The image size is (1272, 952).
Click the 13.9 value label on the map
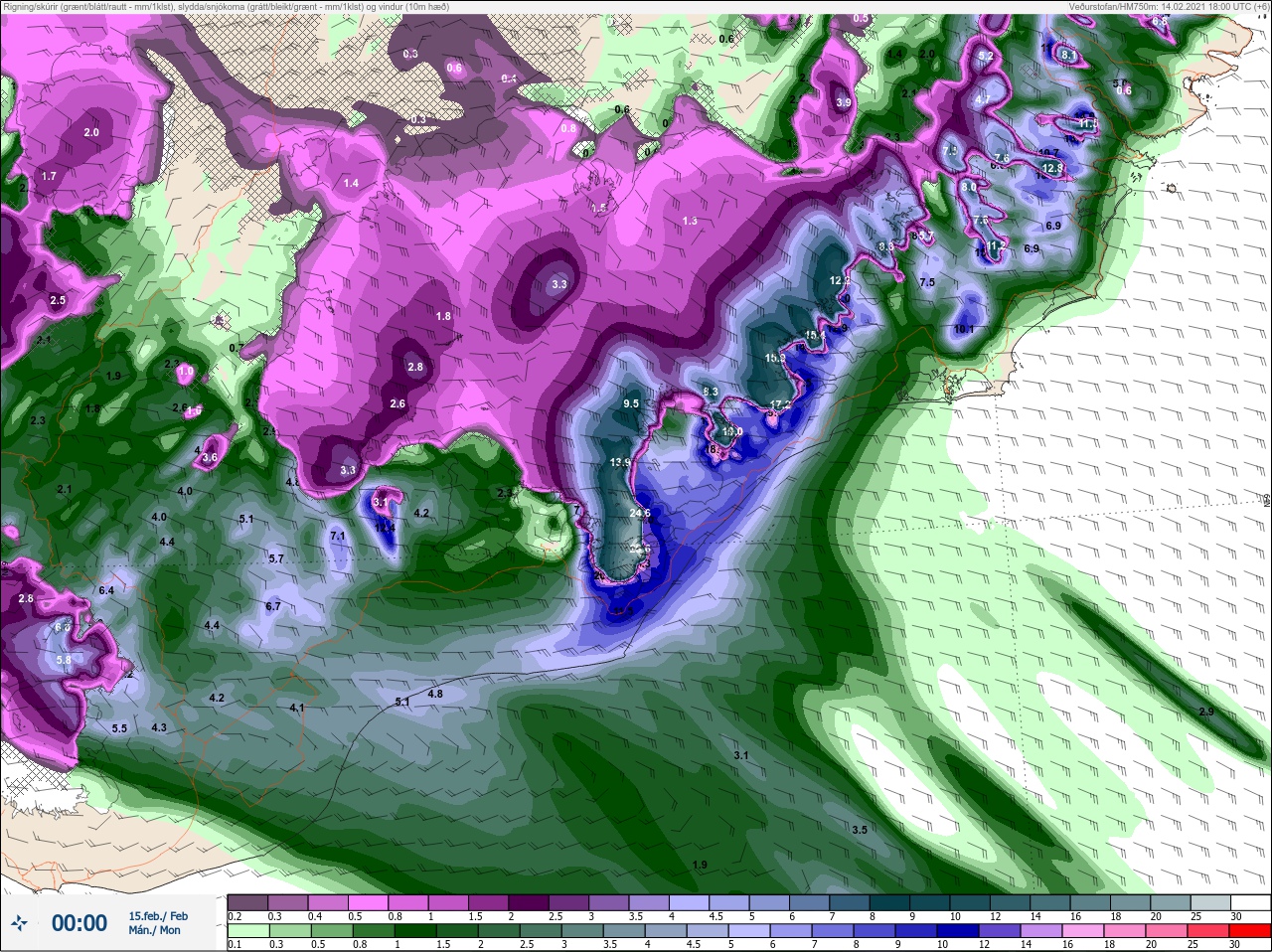coord(620,462)
